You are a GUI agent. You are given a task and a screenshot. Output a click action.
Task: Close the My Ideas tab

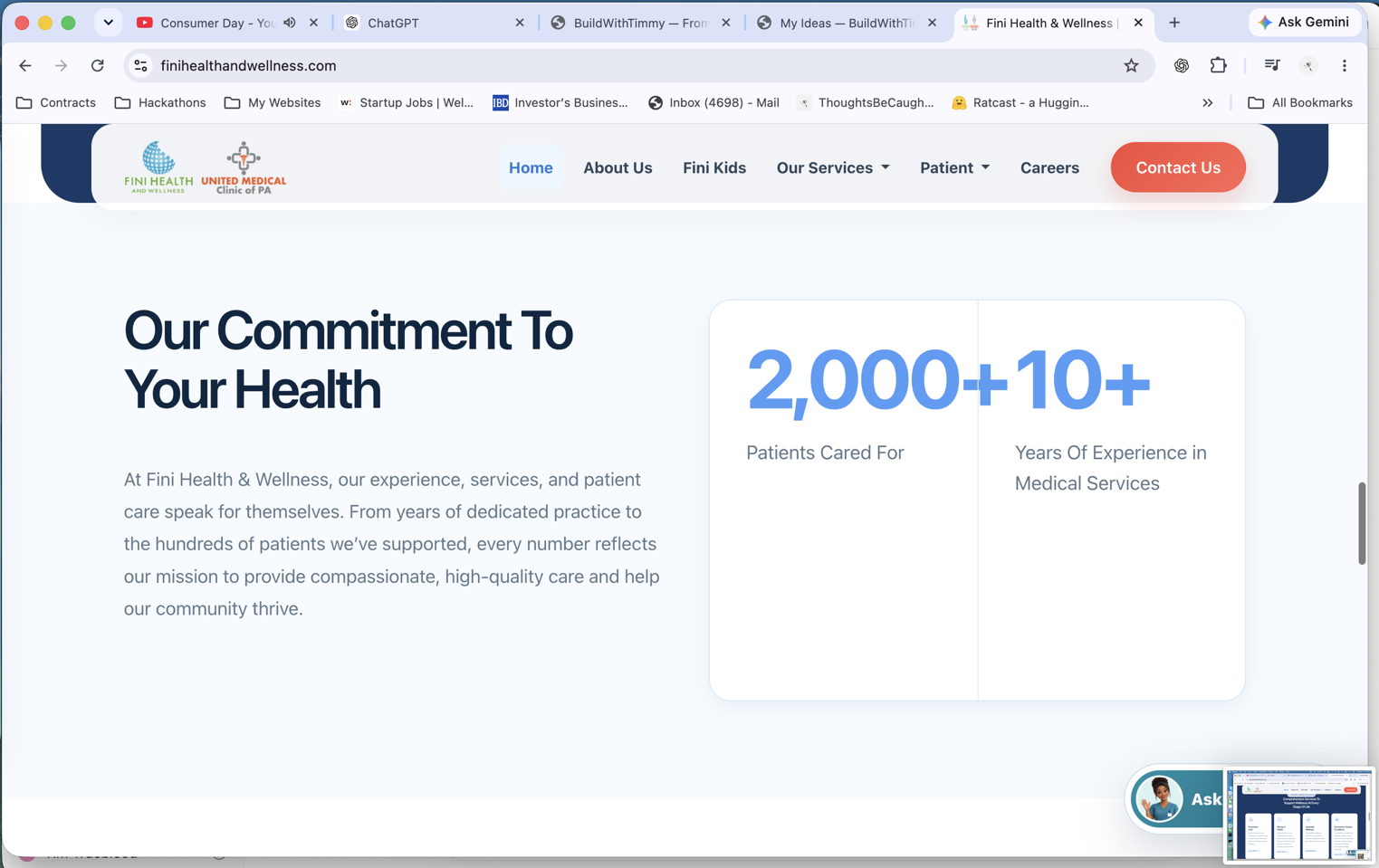point(933,23)
